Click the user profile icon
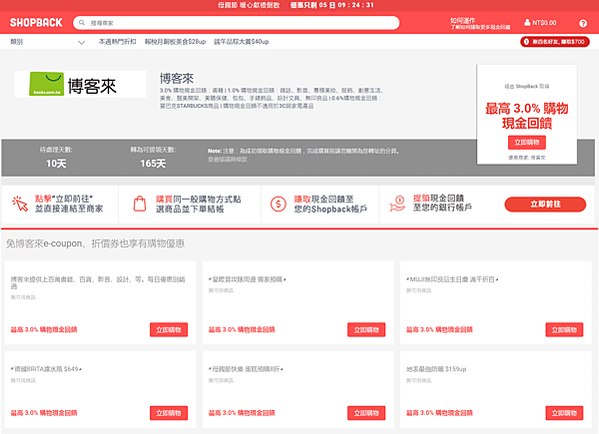 (x=527, y=23)
